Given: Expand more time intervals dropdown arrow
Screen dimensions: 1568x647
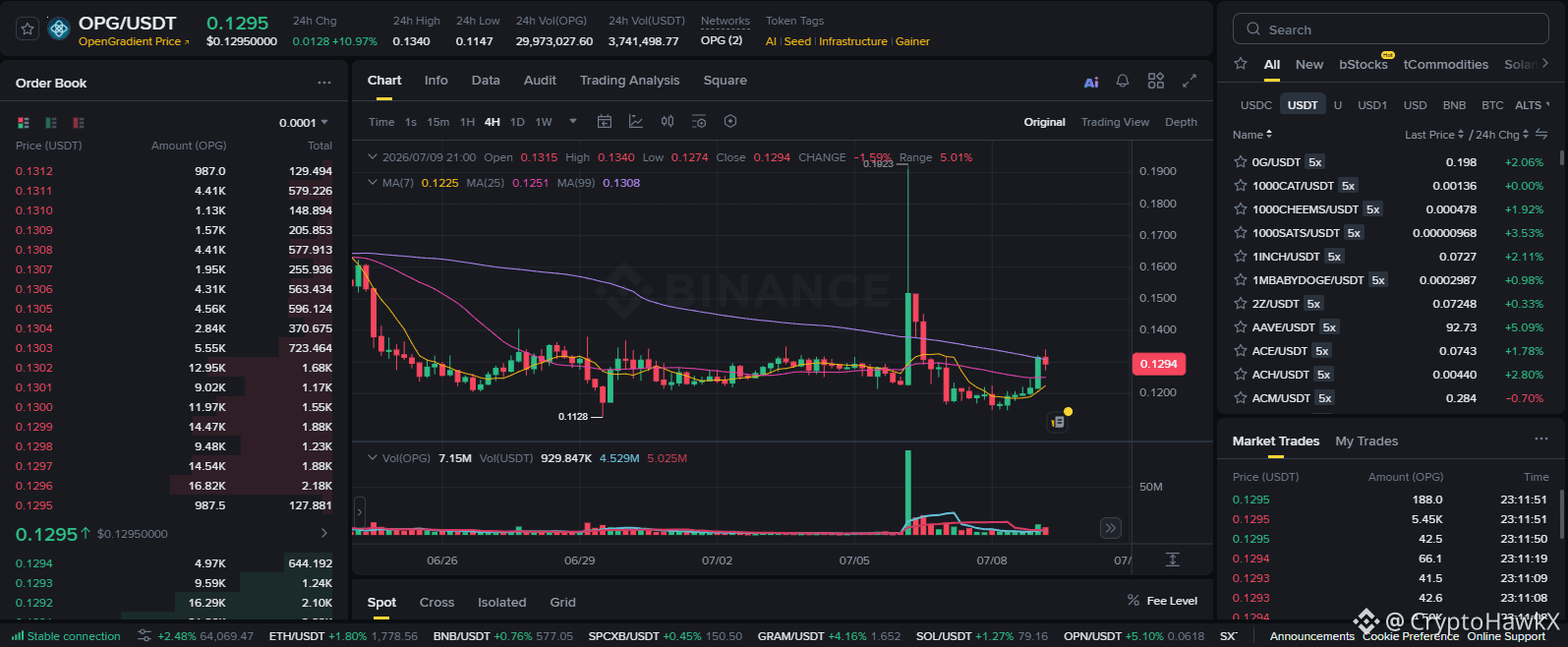Looking at the screenshot, I should point(573,122).
